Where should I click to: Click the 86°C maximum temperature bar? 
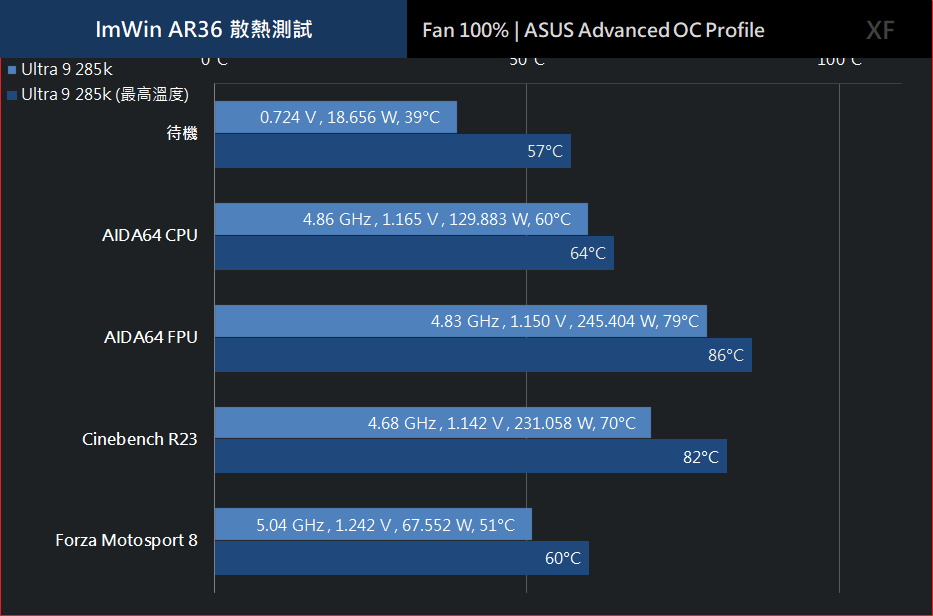point(483,355)
